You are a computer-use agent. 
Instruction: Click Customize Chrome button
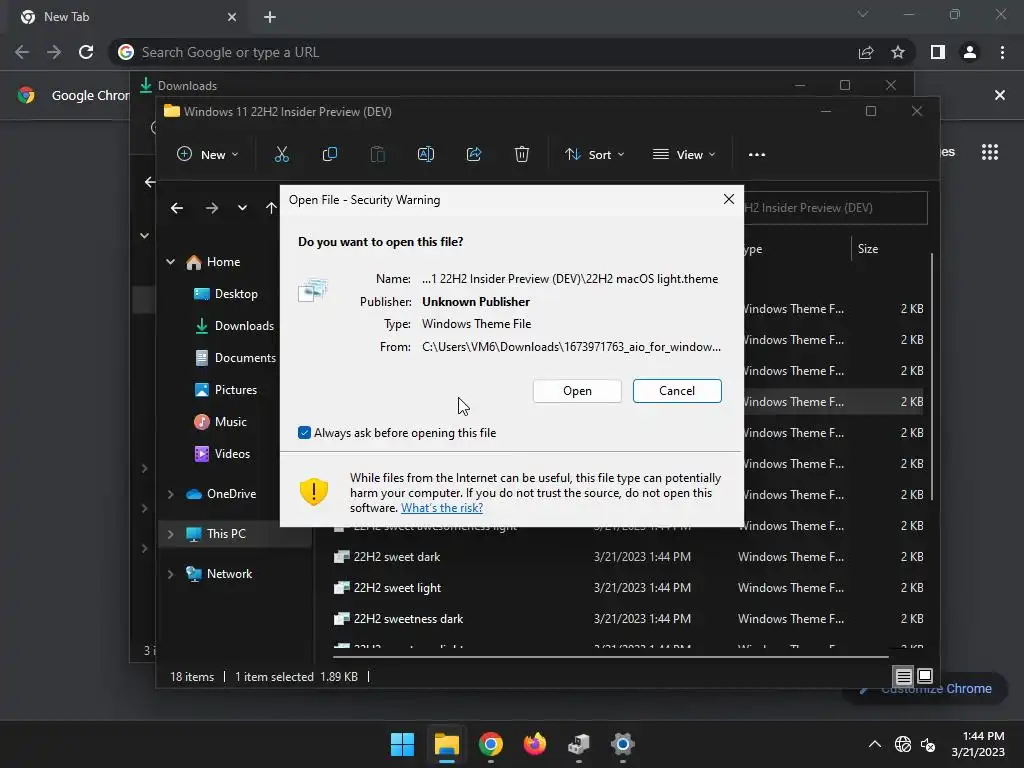pos(925,688)
